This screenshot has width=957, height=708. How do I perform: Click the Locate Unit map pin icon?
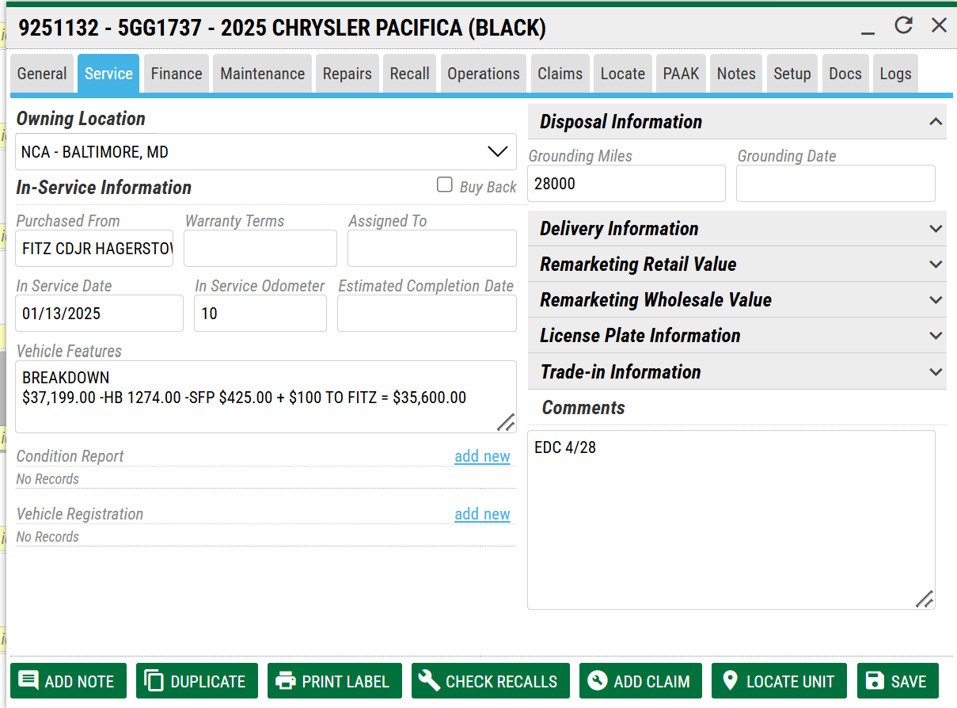tap(730, 681)
